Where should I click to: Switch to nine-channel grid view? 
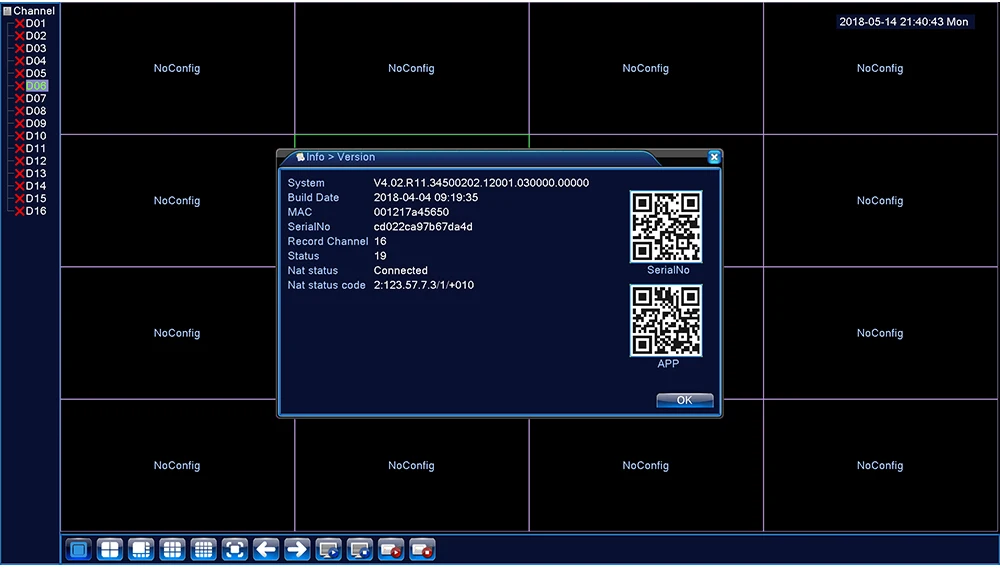[172, 550]
